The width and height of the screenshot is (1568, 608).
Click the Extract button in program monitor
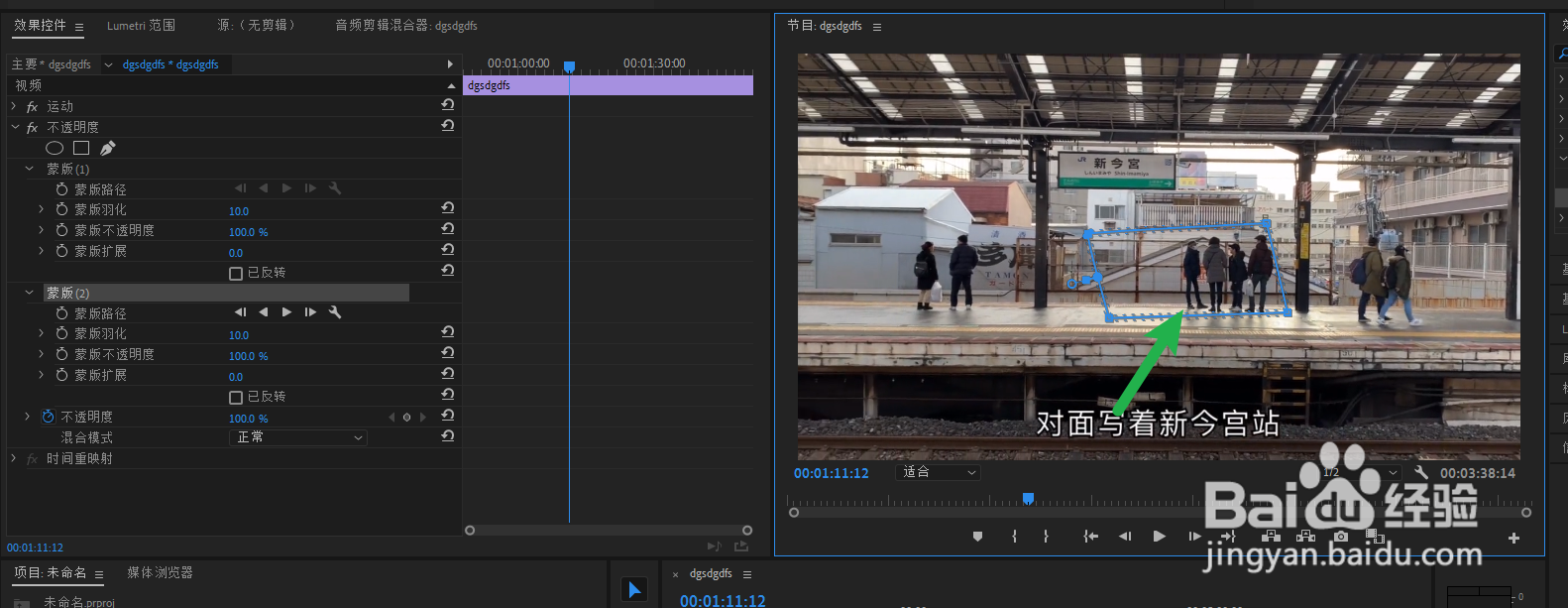(1306, 537)
